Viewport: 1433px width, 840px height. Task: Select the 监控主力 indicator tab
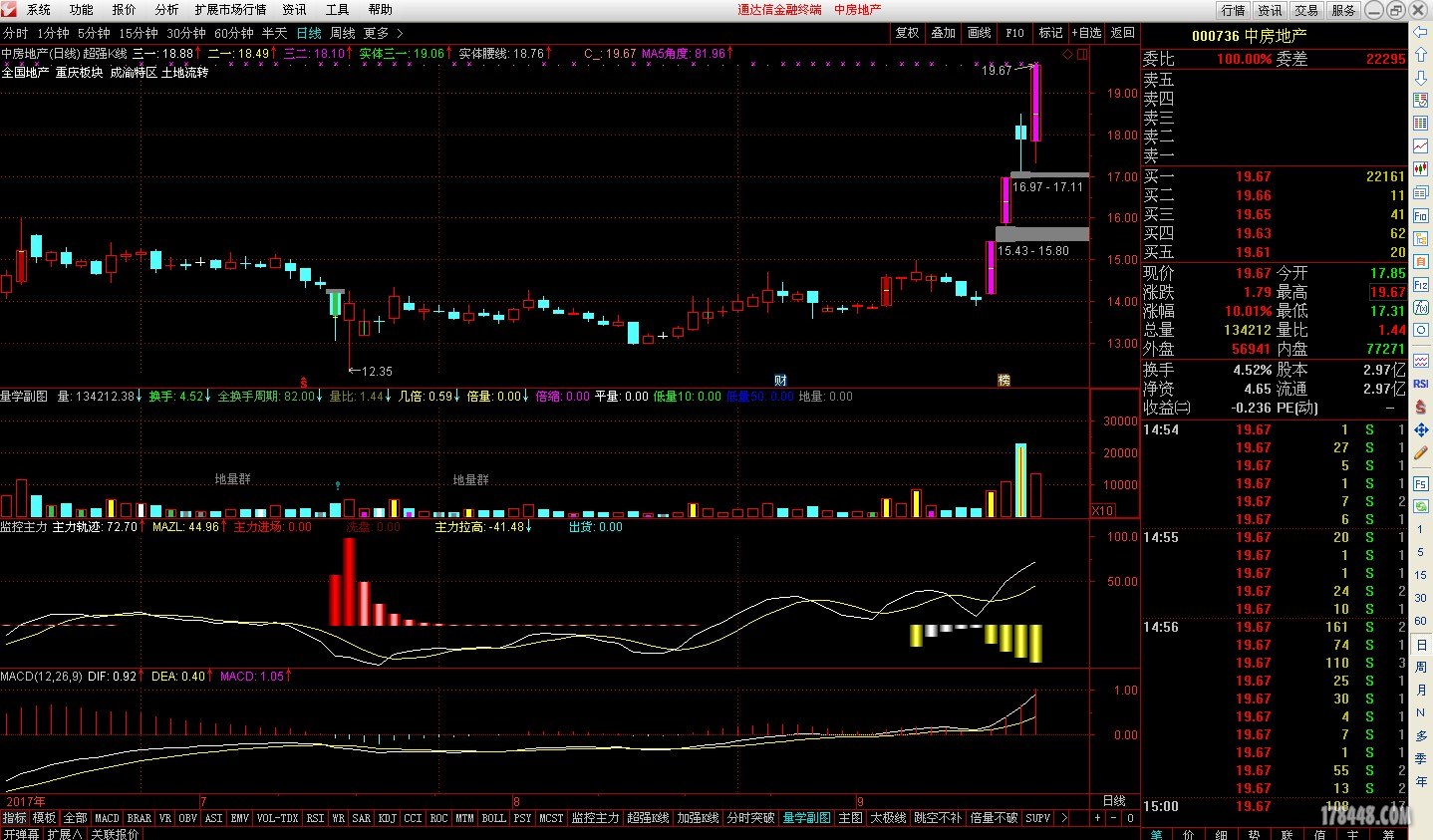595,818
